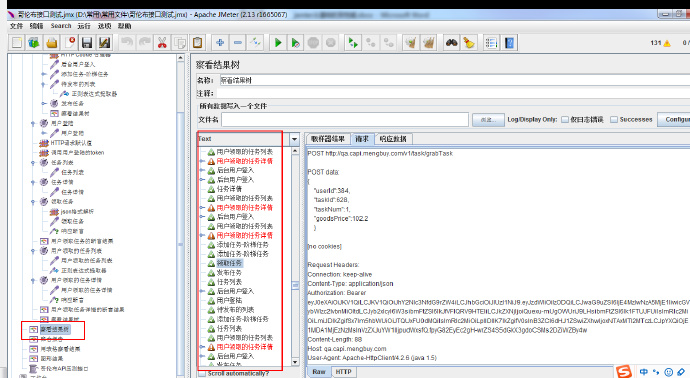Click the Undo arrow icon
690x378 pixels.
click(127, 43)
